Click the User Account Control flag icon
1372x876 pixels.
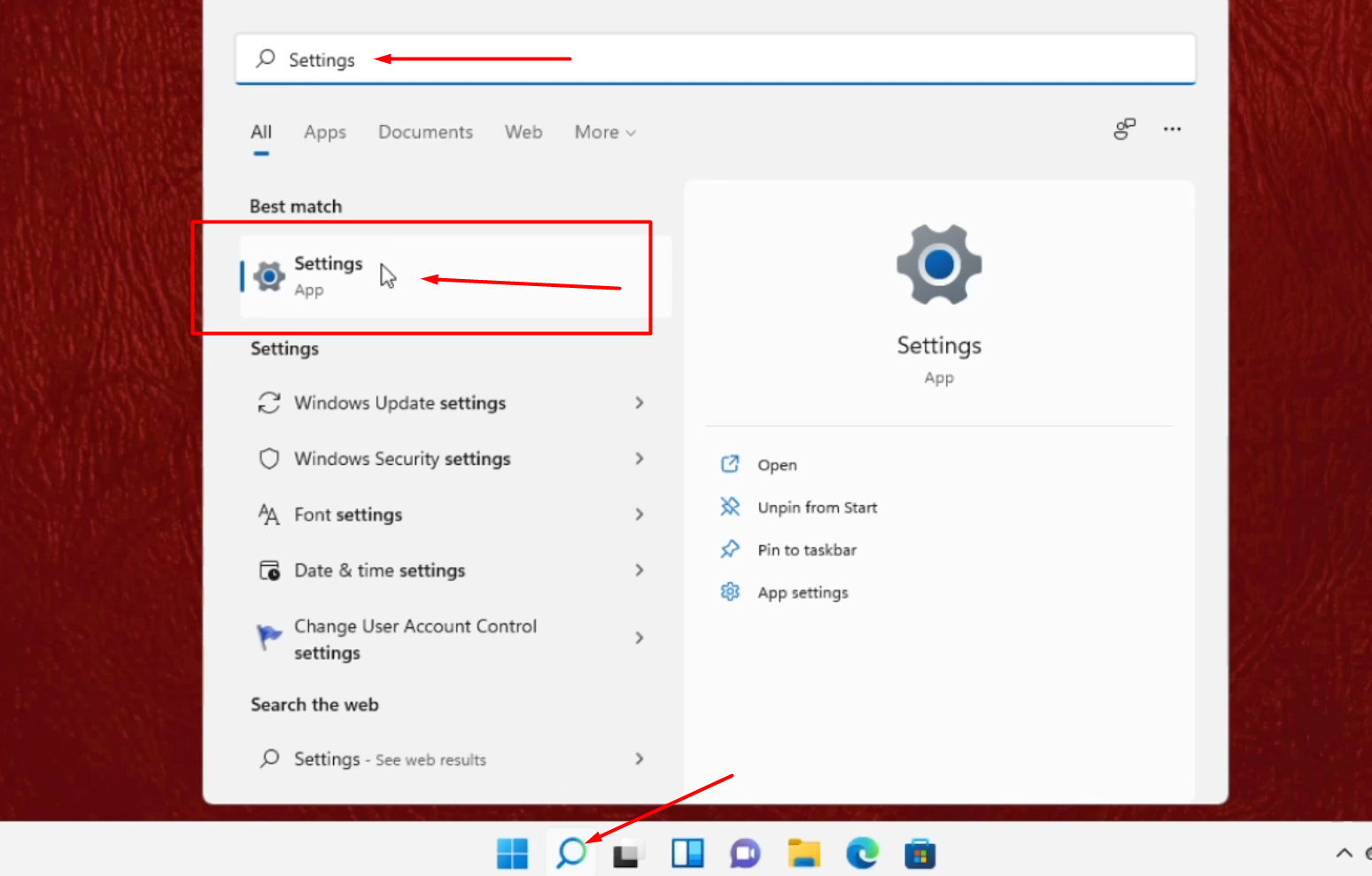click(269, 637)
